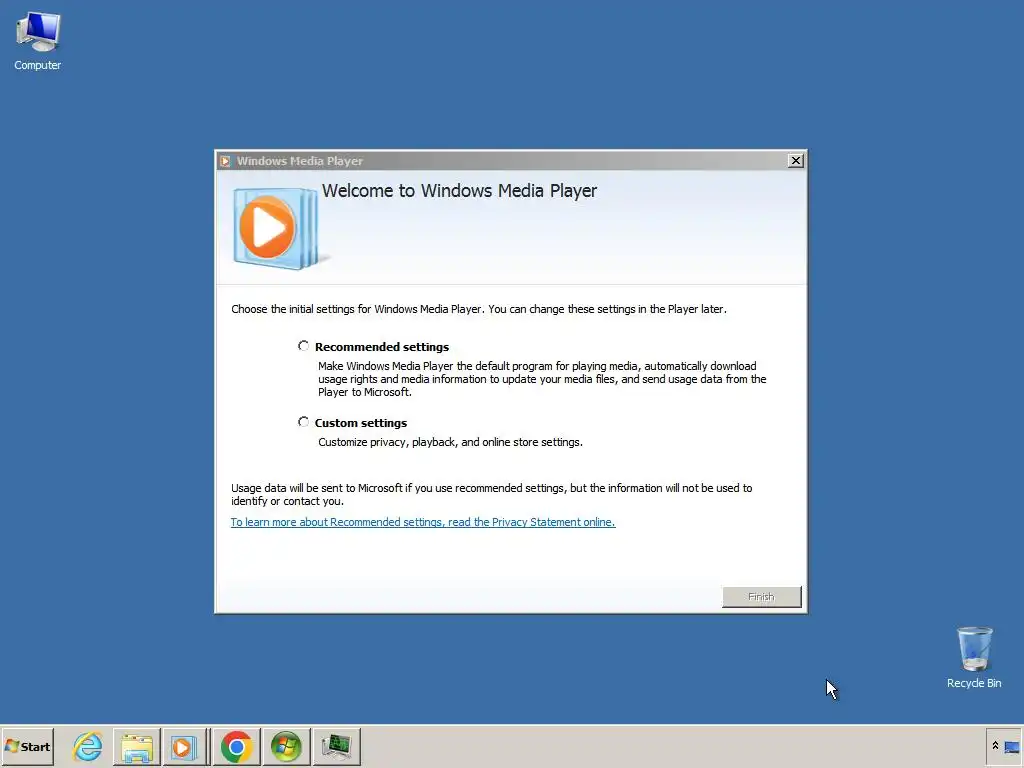Click the 'Welcome to Windows Media Player' heading

(459, 191)
